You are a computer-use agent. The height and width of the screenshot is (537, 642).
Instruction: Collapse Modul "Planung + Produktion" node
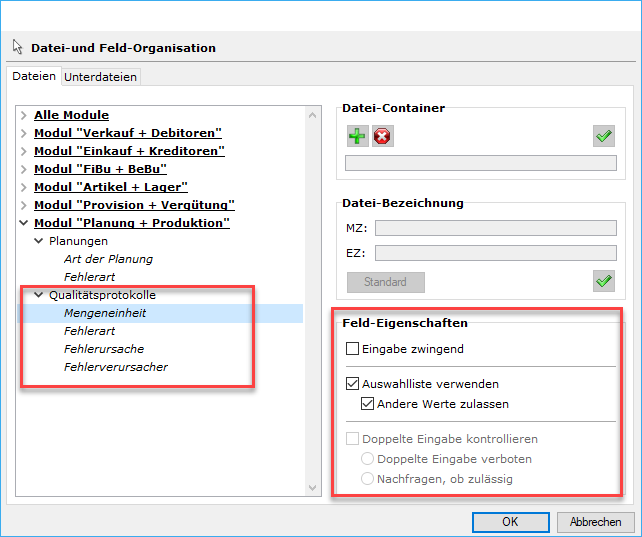point(24,223)
